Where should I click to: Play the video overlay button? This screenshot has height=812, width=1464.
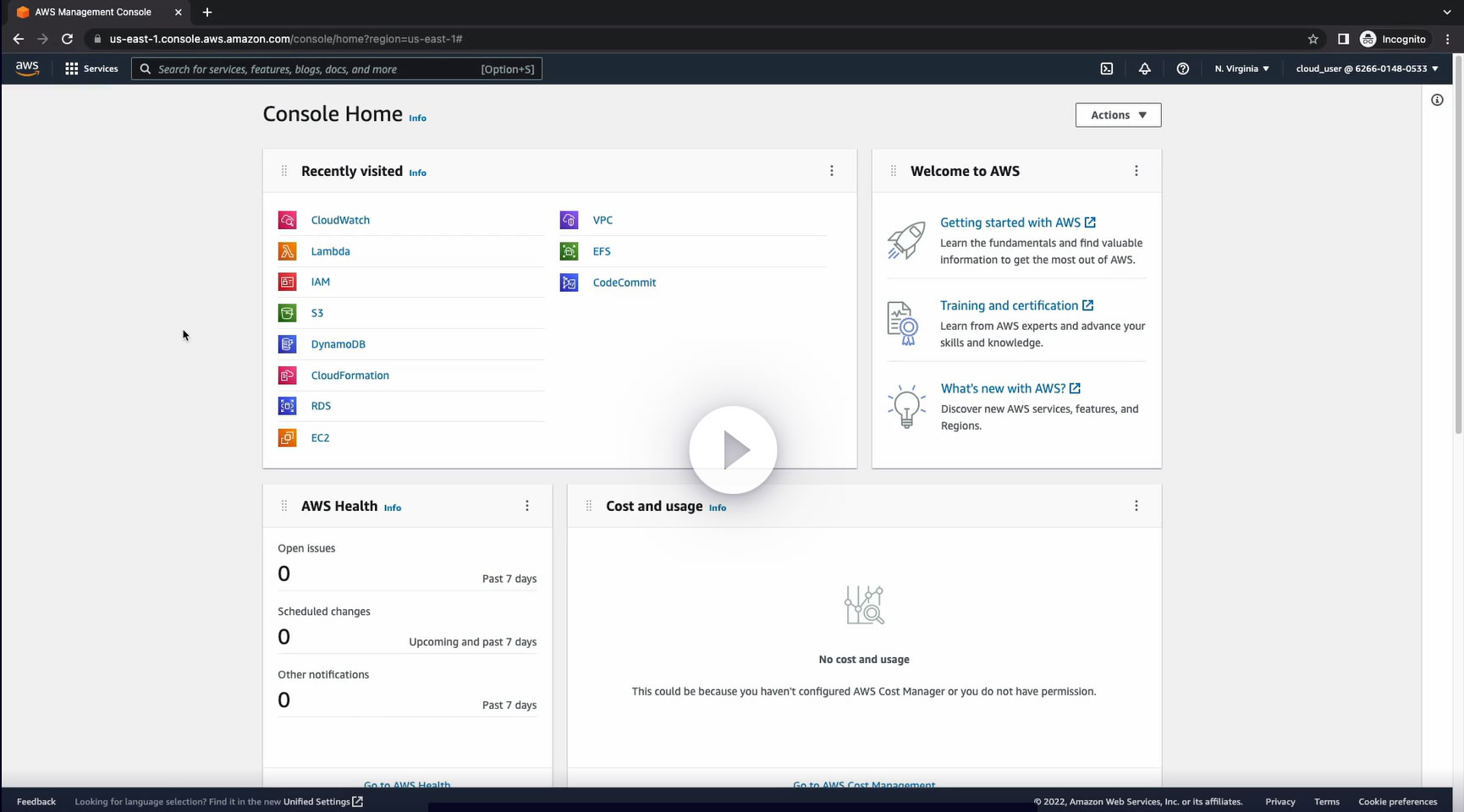733,450
